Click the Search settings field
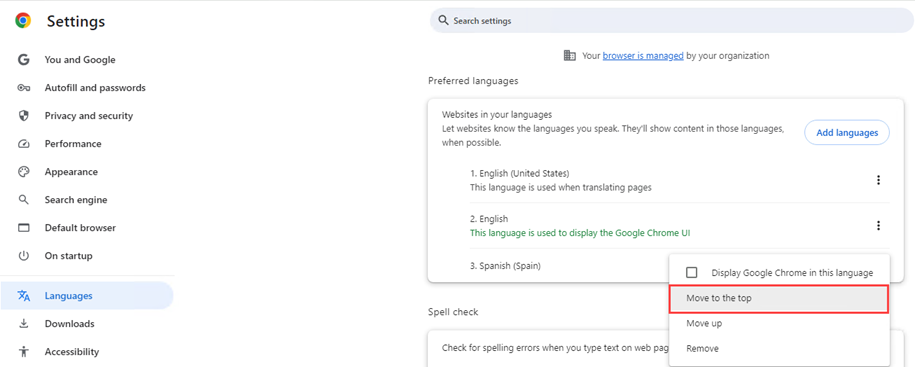 click(x=672, y=20)
